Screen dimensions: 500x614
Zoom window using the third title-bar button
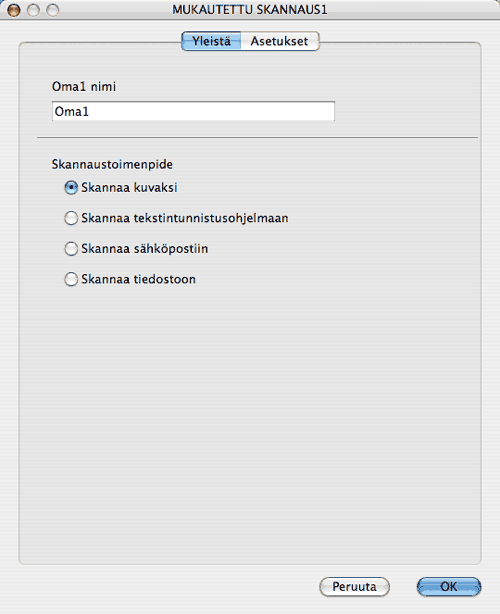tap(52, 10)
